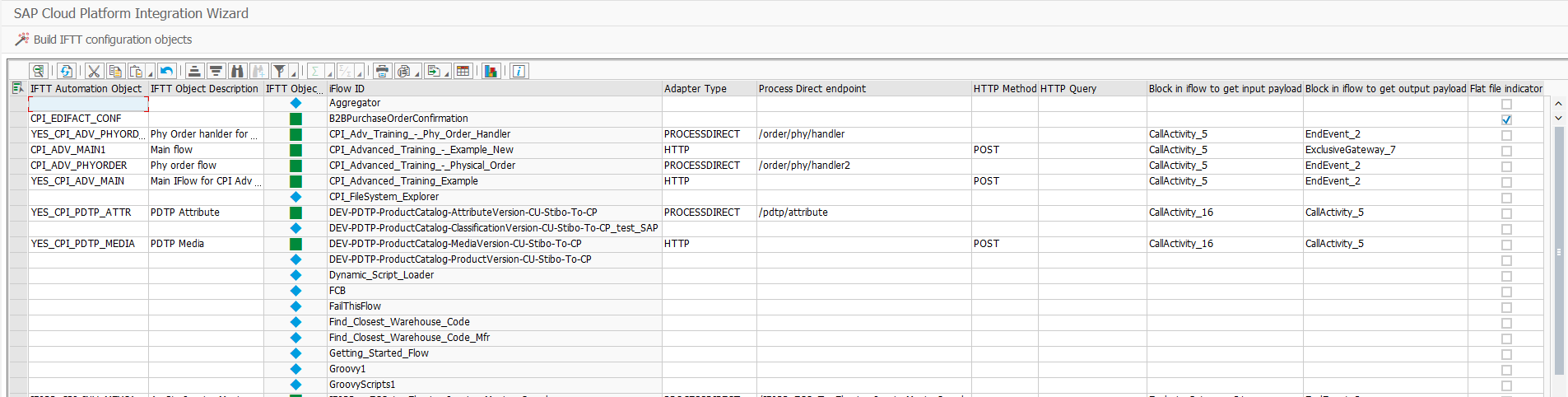Click the End User Documentation info icon
The width and height of the screenshot is (1568, 397).
tap(519, 71)
